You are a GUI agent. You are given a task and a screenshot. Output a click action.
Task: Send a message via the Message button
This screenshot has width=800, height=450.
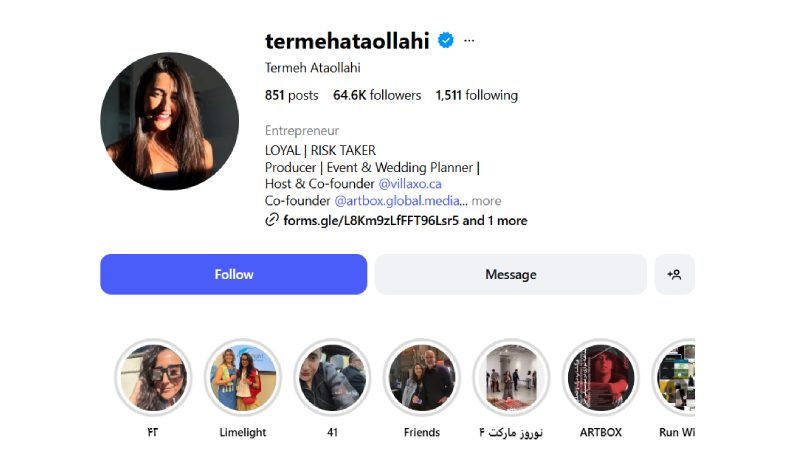tap(510, 274)
